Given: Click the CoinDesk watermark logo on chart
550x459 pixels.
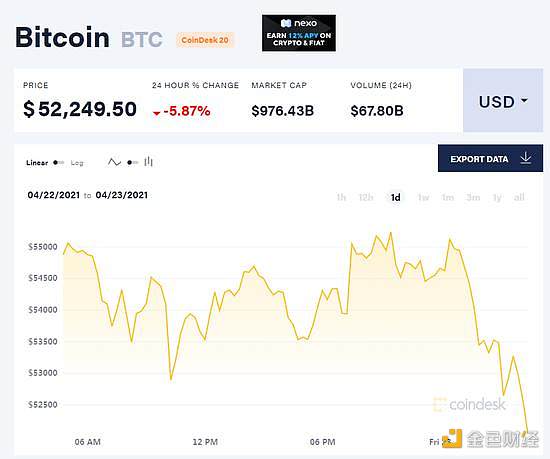Looking at the screenshot, I should coord(469,405).
